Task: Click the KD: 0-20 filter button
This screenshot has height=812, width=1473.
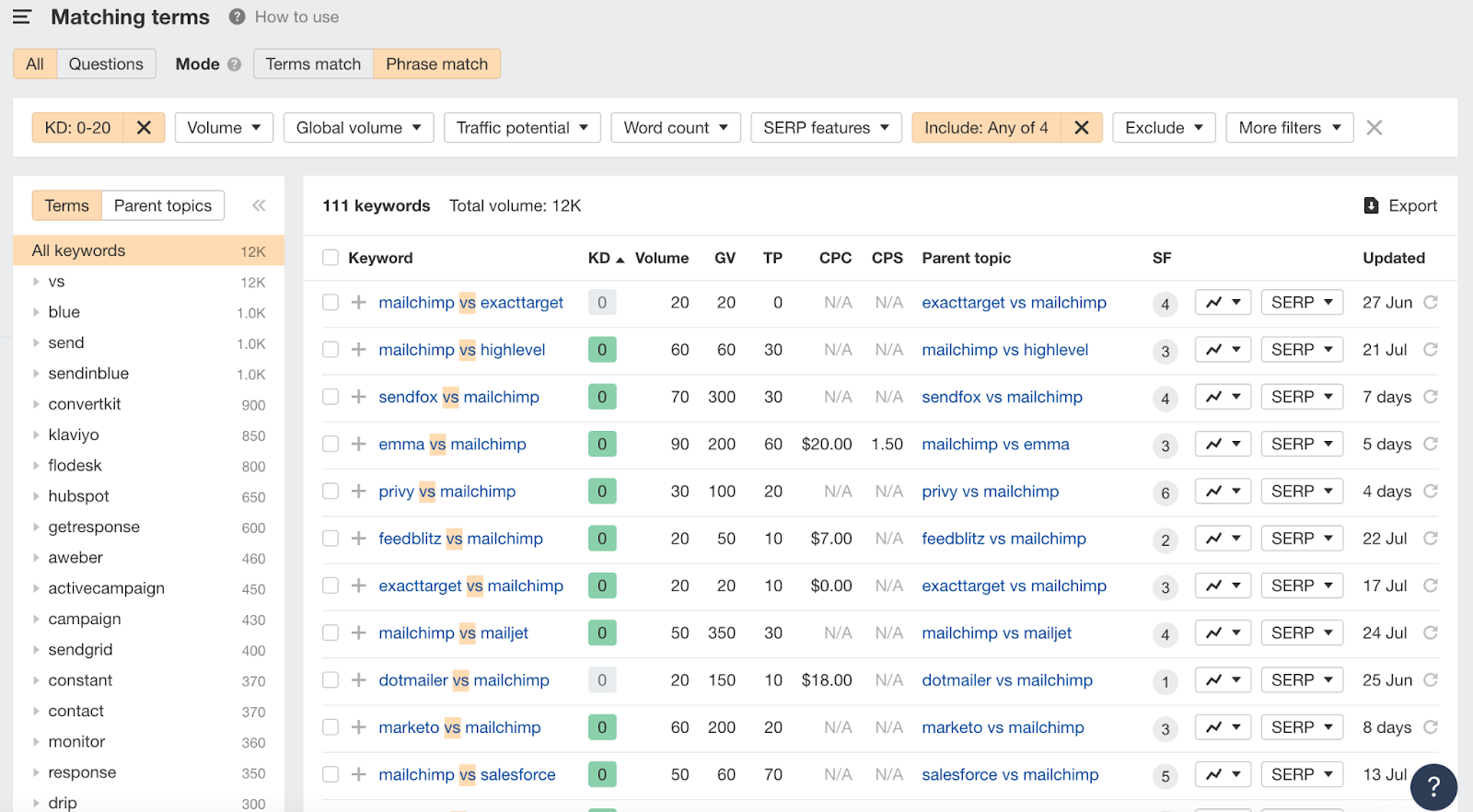Action: click(78, 128)
